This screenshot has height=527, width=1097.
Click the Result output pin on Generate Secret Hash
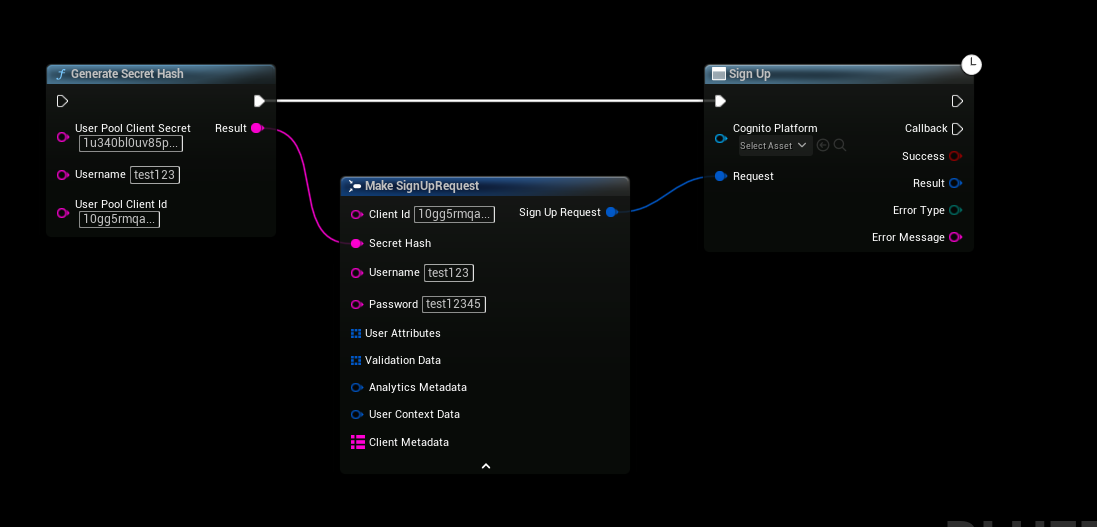(x=256, y=128)
